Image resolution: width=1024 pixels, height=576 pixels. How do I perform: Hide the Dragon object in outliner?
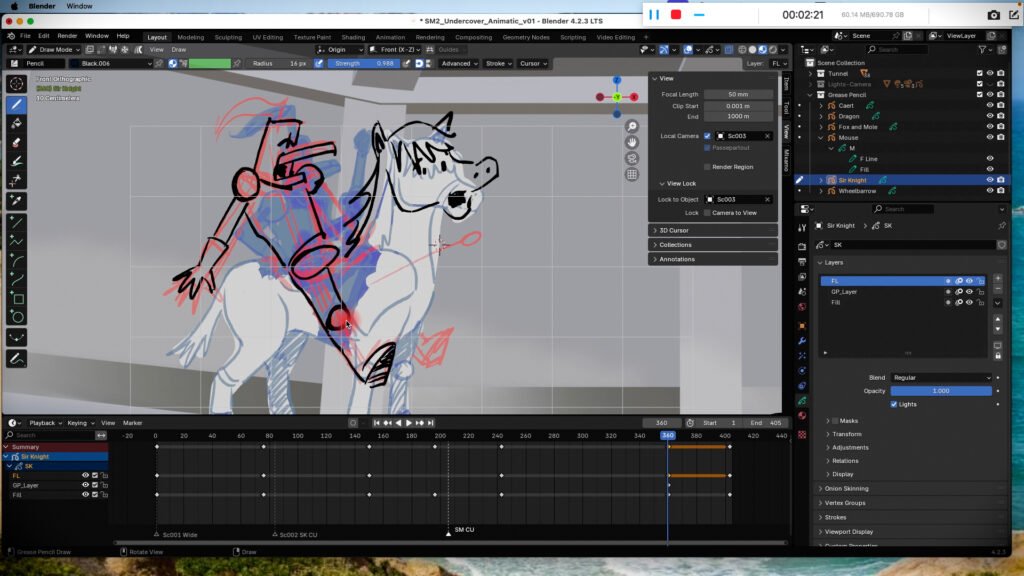[990, 116]
